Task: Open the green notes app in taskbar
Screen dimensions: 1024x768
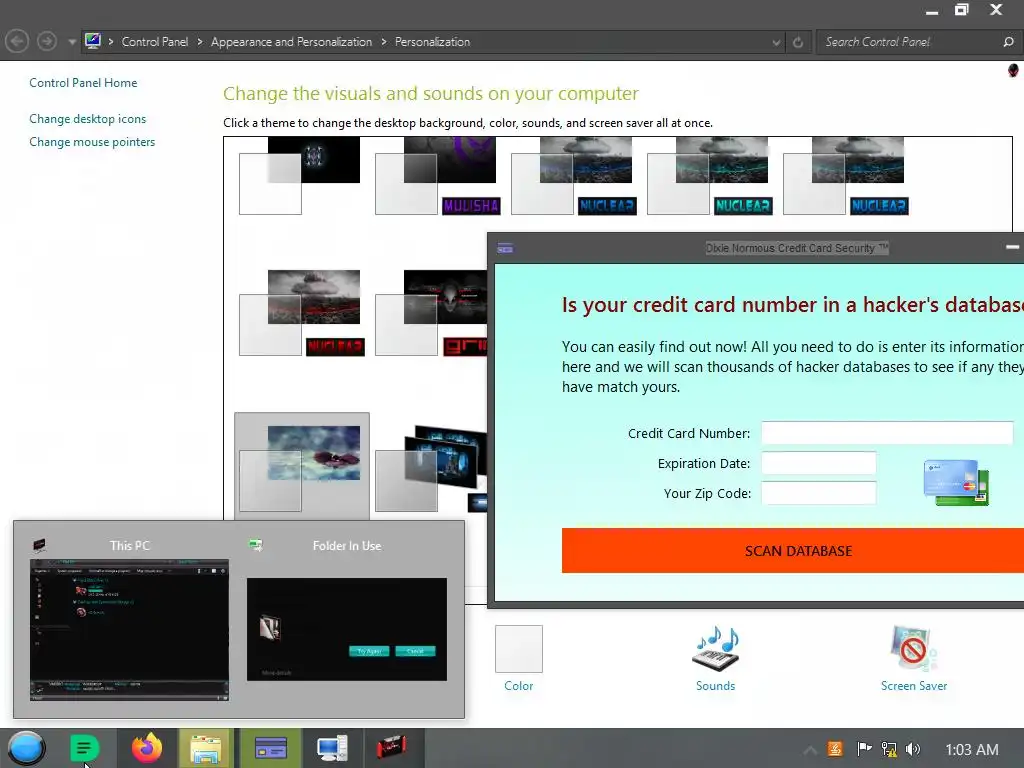Action: tap(84, 748)
